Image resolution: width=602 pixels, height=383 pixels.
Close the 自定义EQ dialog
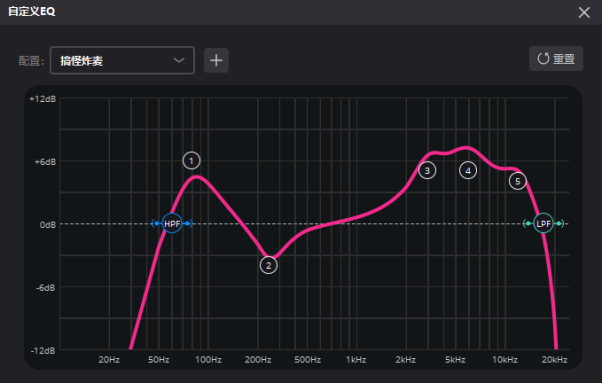(584, 12)
